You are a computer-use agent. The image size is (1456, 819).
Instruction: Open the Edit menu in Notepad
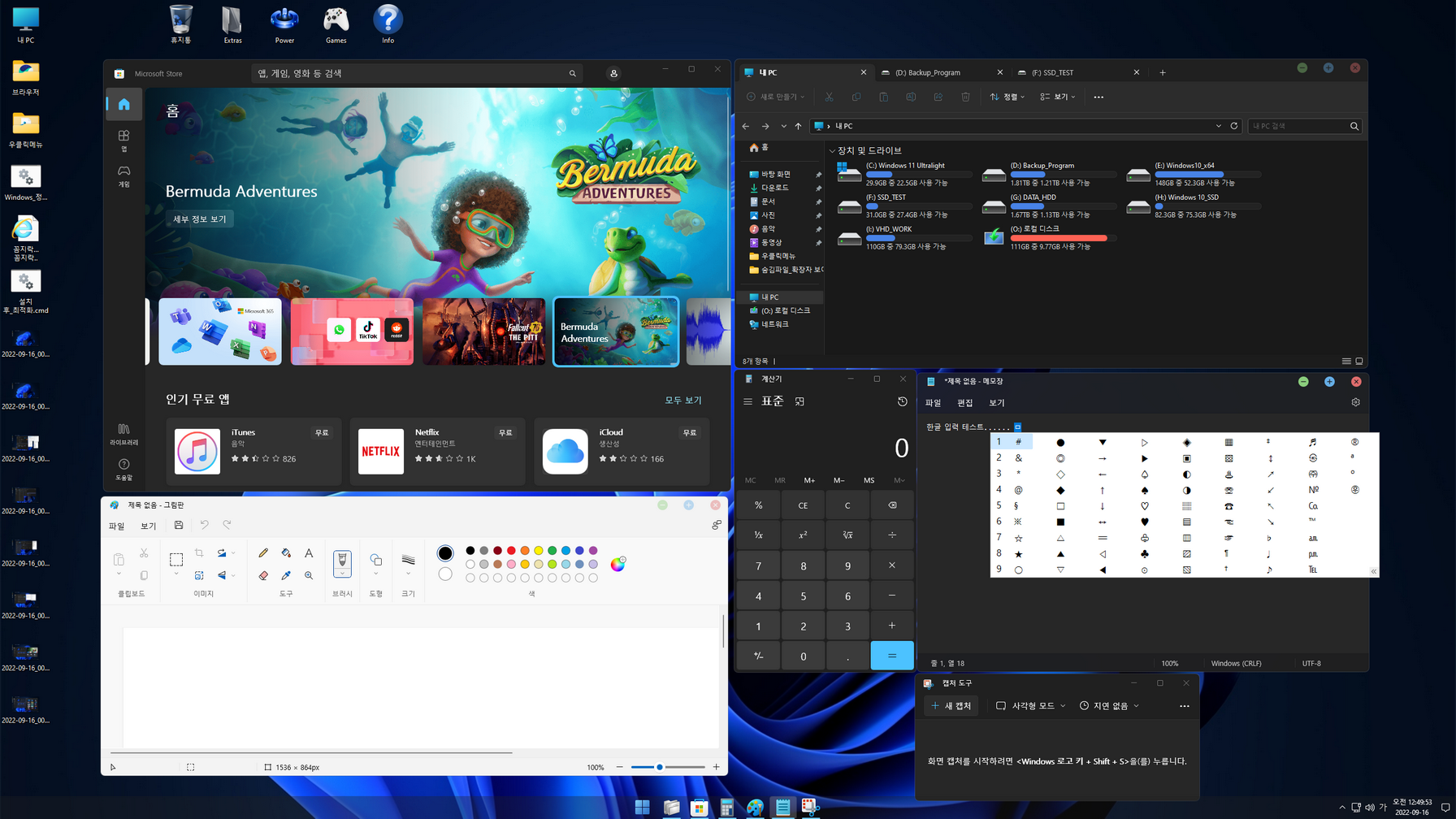(x=964, y=403)
